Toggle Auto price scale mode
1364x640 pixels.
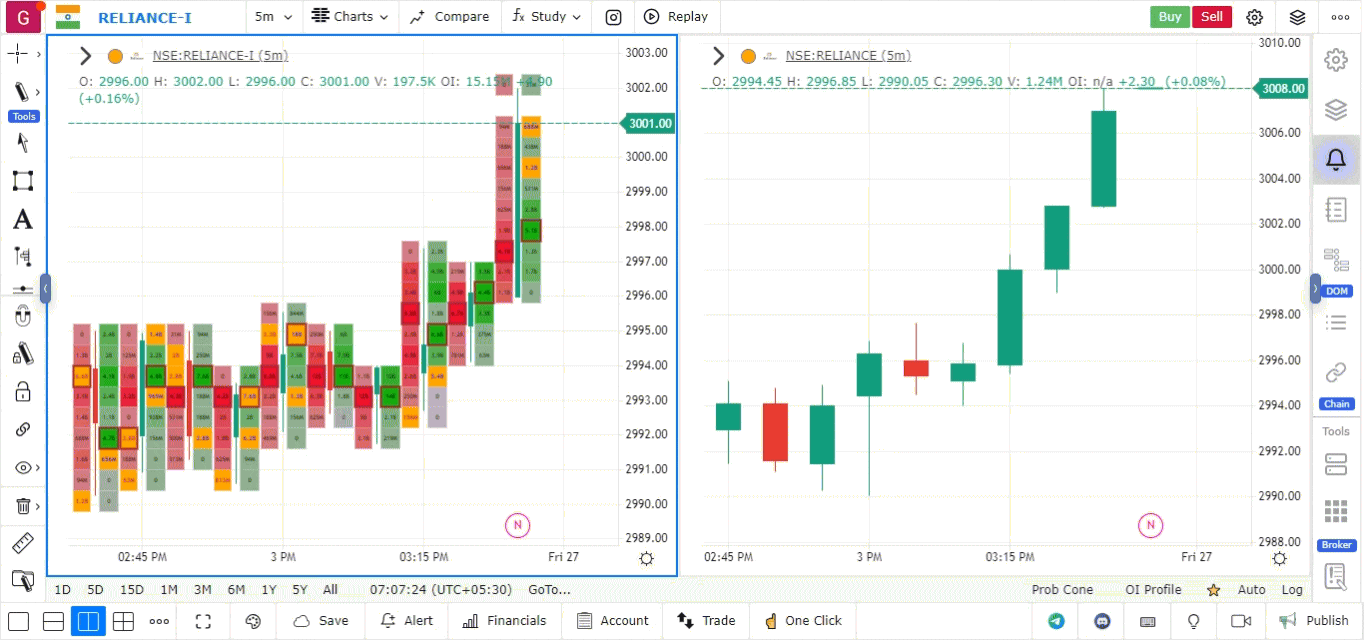1251,589
